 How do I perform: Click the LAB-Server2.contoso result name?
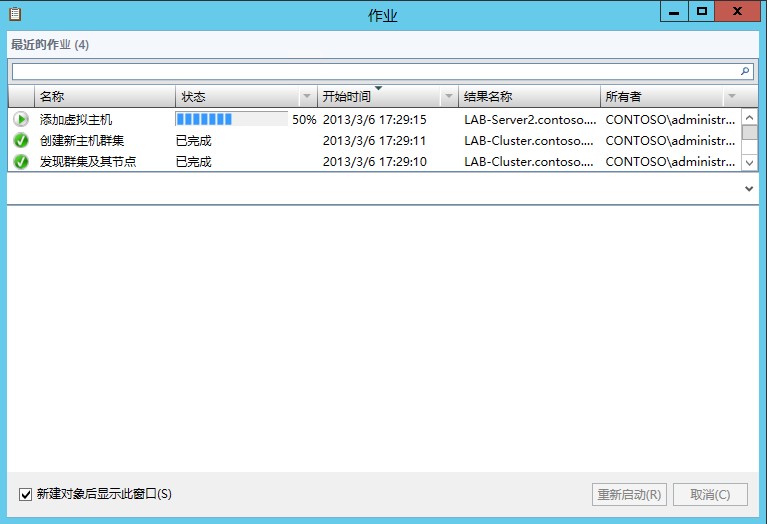(530, 119)
